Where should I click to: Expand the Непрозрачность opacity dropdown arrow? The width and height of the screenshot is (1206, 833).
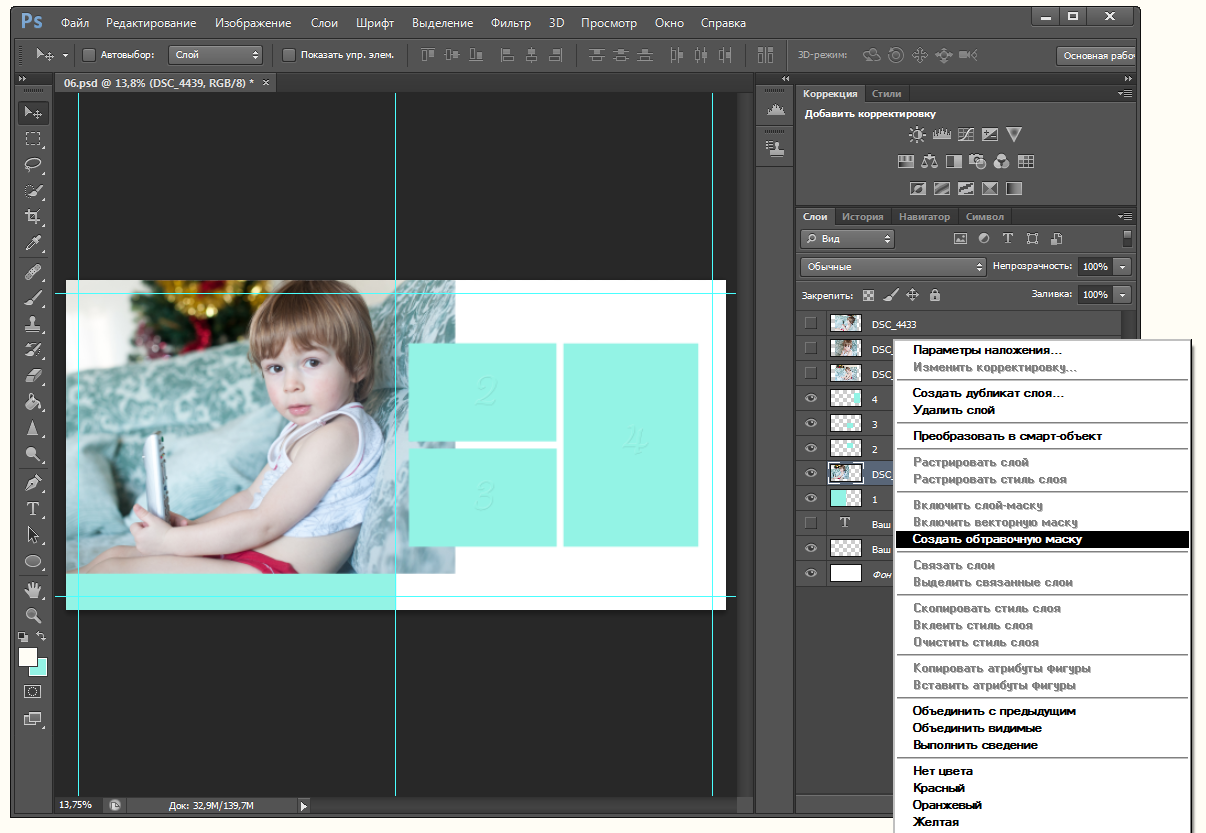[x=1123, y=267]
